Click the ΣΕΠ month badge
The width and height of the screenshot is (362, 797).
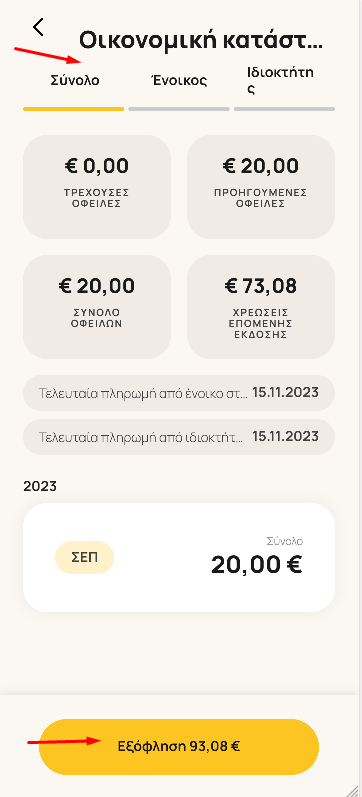coord(84,557)
